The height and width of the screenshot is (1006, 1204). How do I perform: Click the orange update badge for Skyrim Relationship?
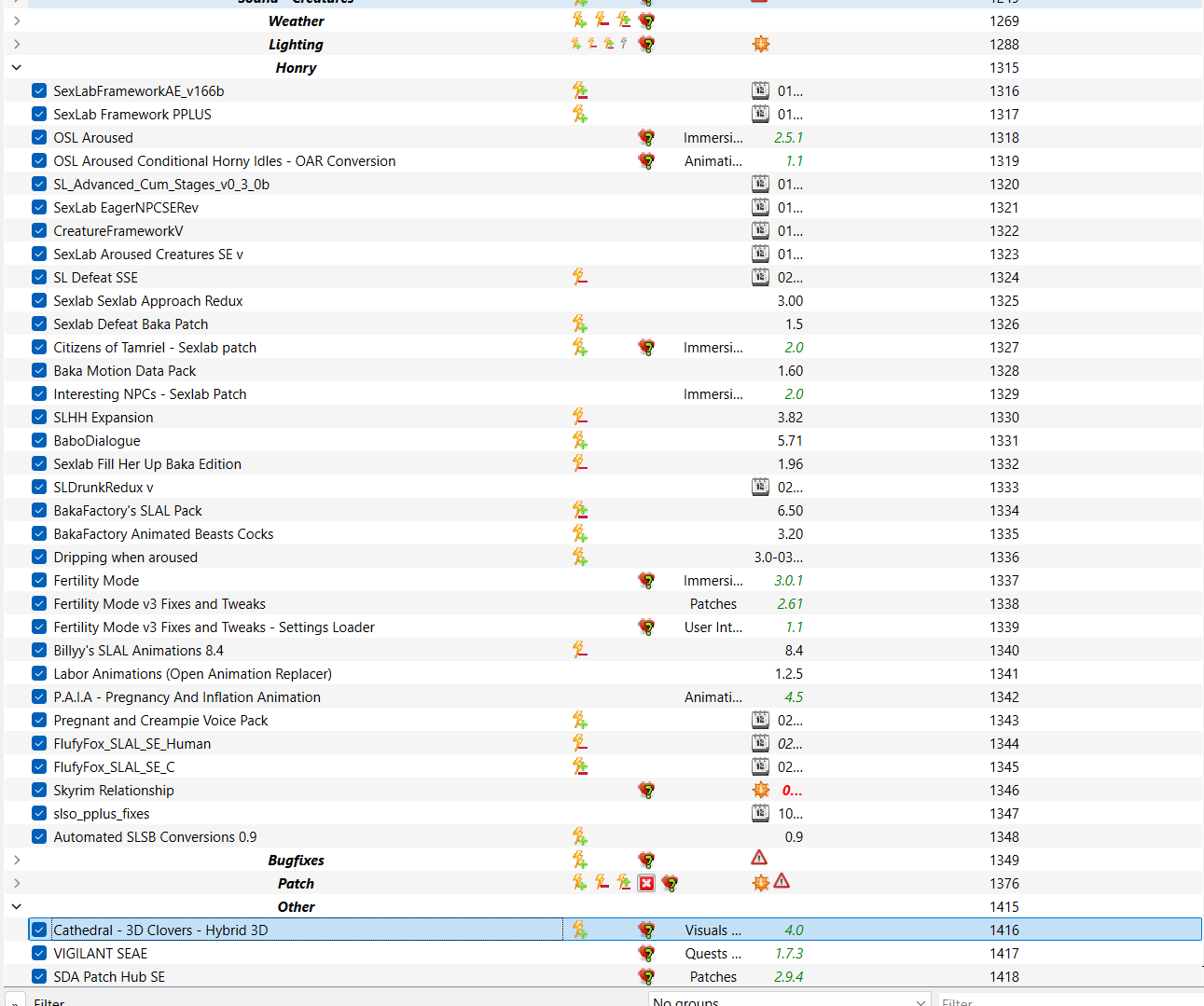[761, 790]
